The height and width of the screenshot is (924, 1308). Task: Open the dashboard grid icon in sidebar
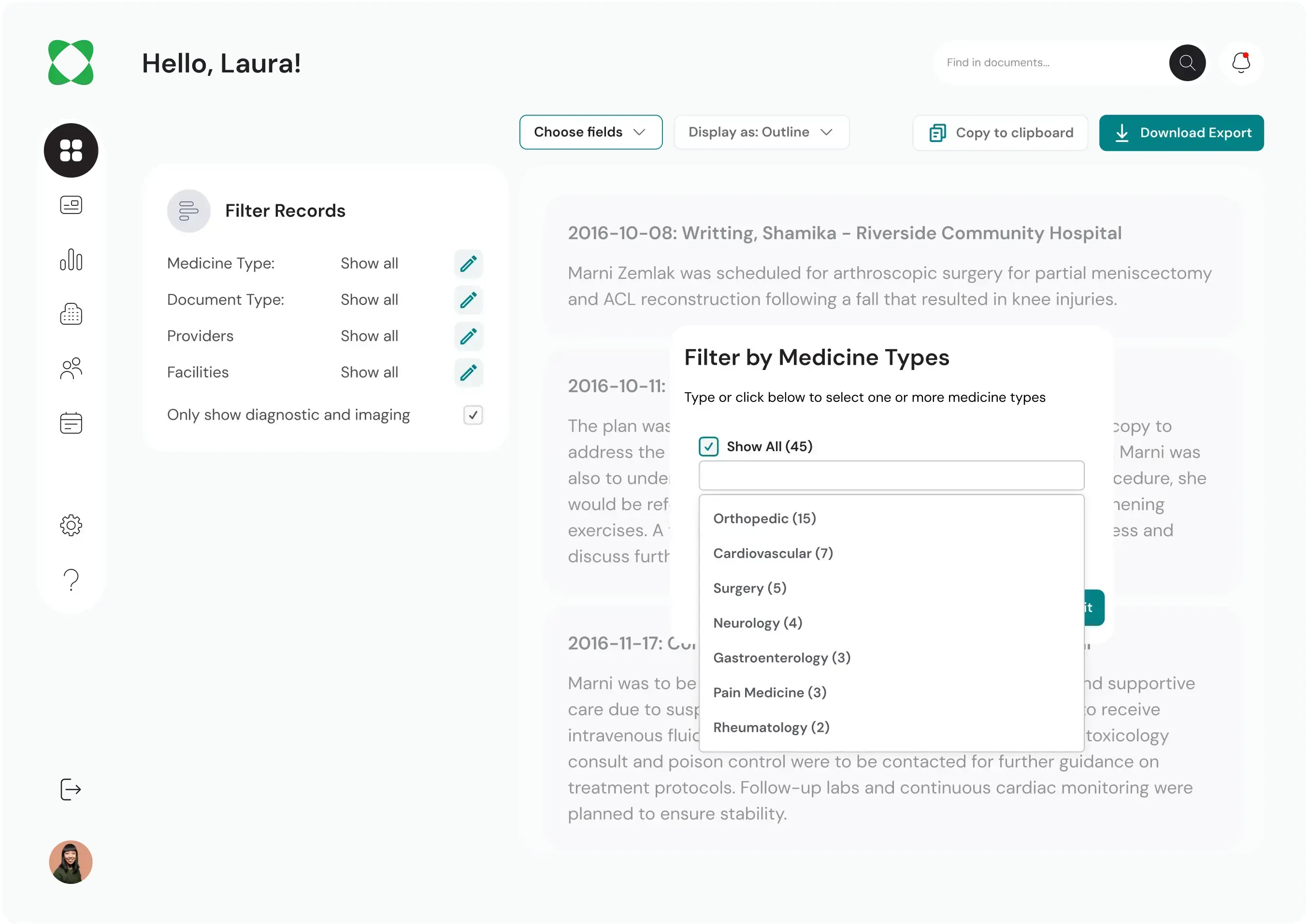[x=71, y=150]
